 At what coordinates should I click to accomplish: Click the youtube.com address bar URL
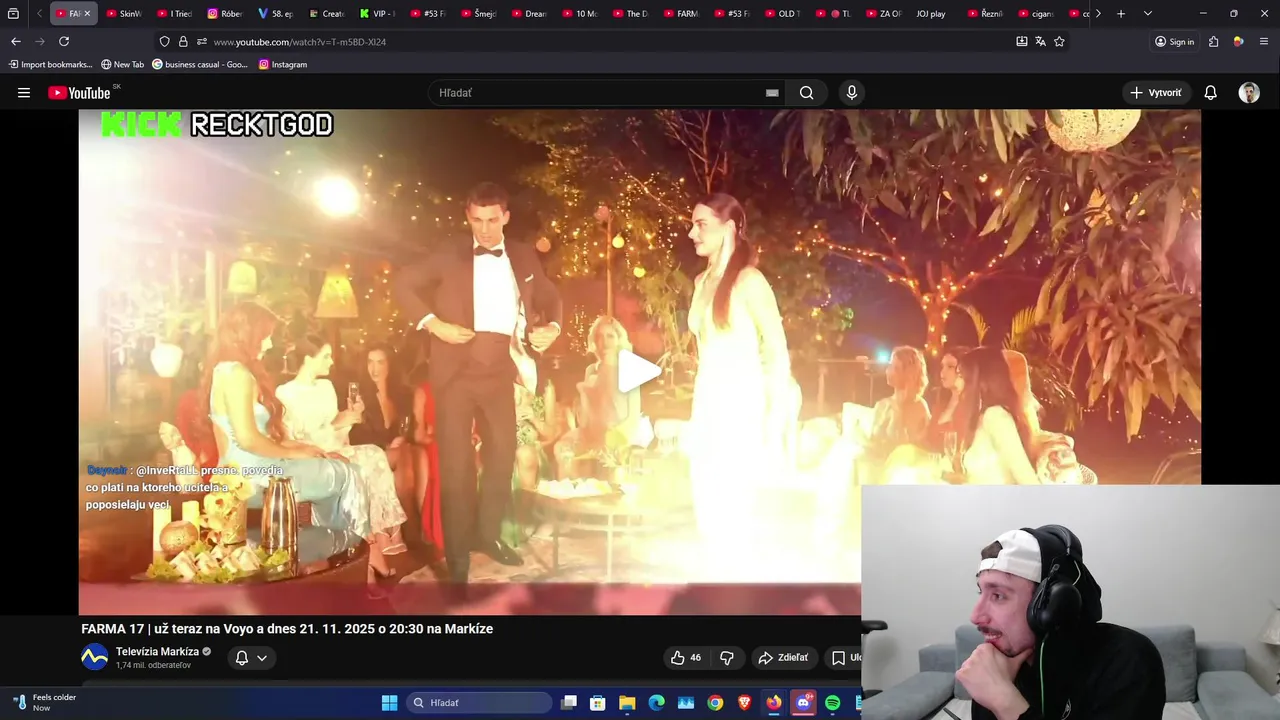click(x=300, y=42)
